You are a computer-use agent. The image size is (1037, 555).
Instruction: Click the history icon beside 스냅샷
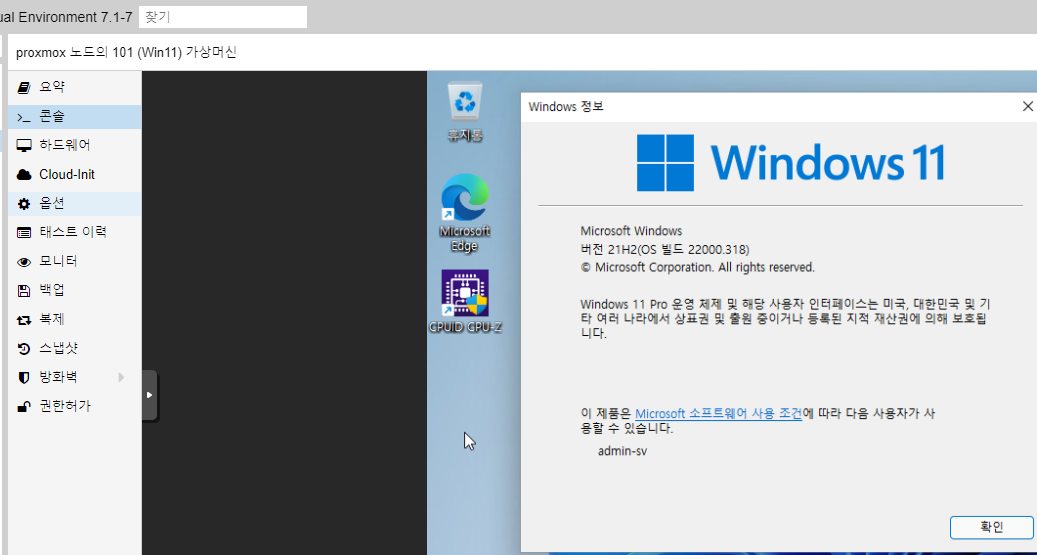tap(24, 349)
